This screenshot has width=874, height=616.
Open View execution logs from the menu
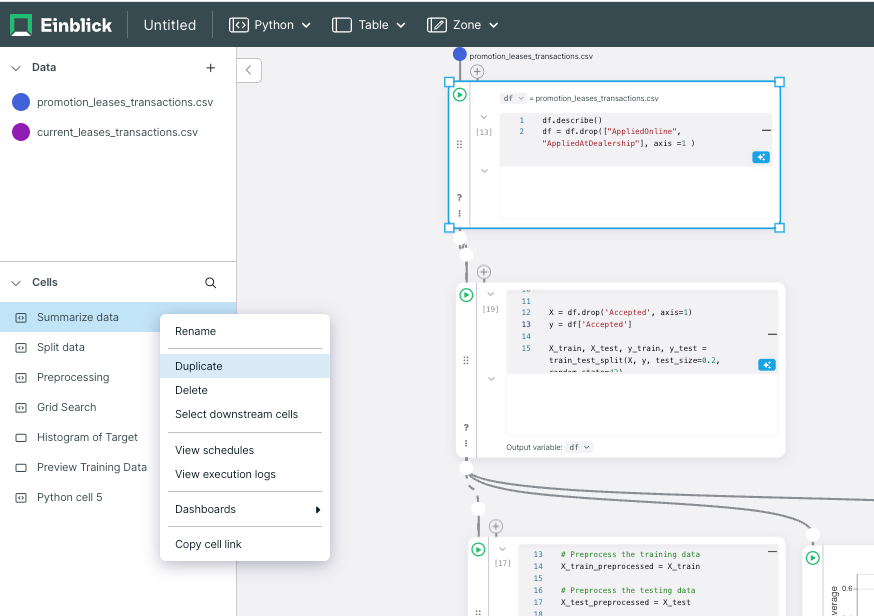(x=245, y=474)
